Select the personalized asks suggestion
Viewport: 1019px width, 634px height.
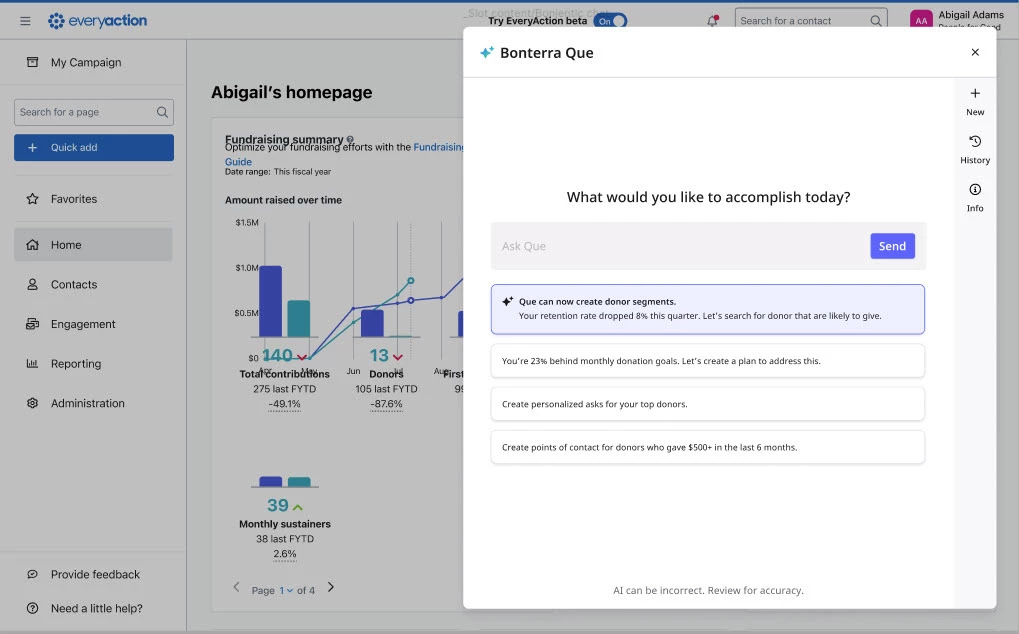click(708, 404)
